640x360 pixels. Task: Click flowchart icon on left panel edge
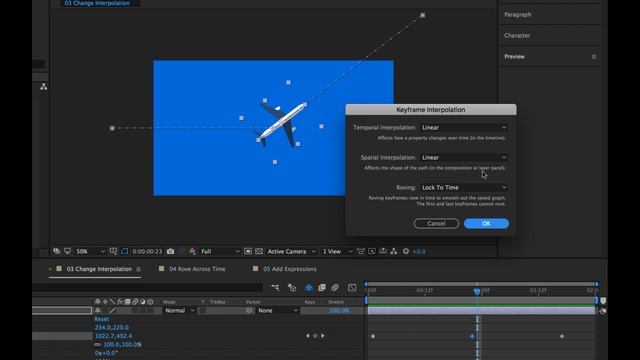(x=43, y=87)
